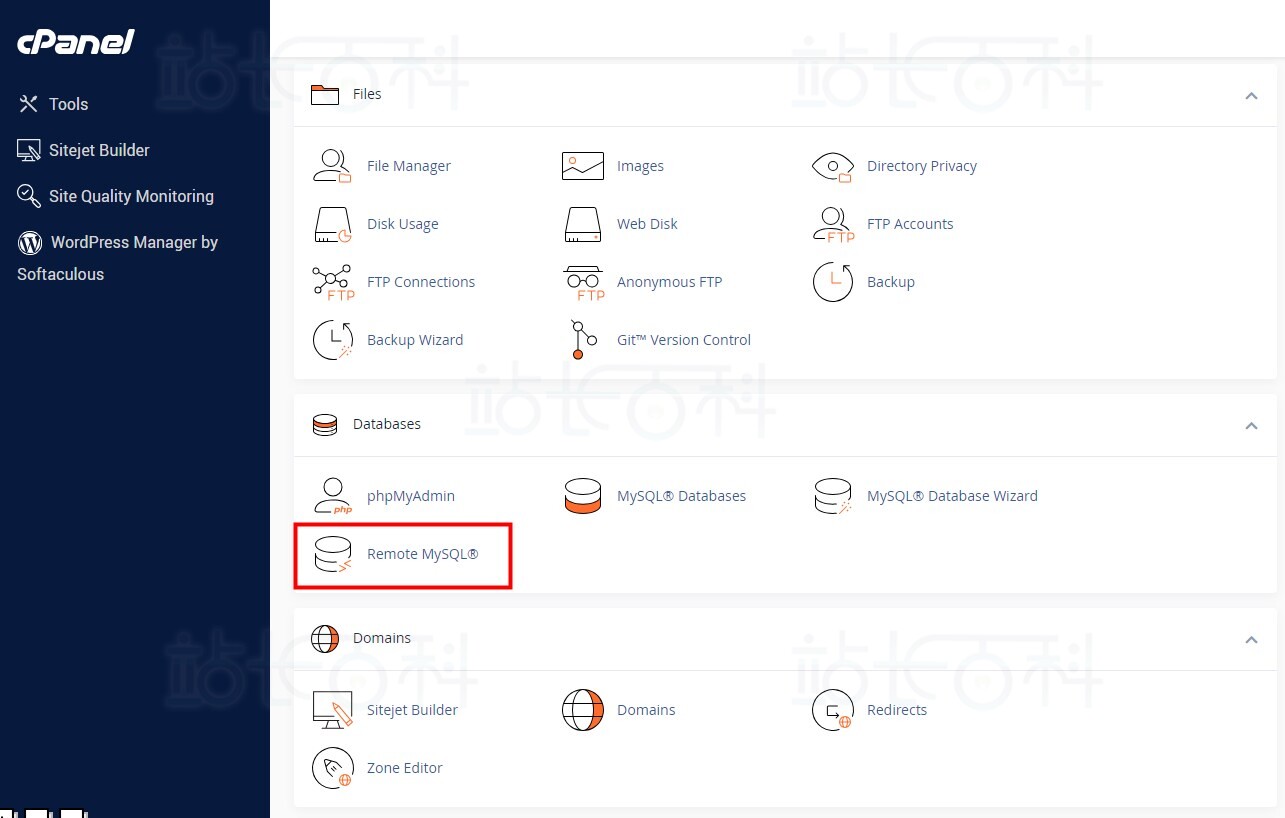Open the Remote MySQL® link

tap(423, 554)
